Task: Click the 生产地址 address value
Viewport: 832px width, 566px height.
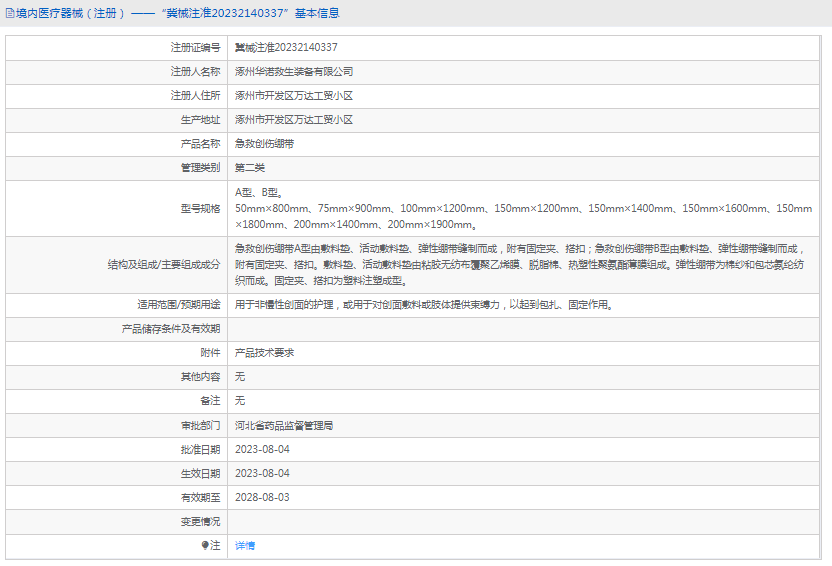Action: tap(294, 120)
